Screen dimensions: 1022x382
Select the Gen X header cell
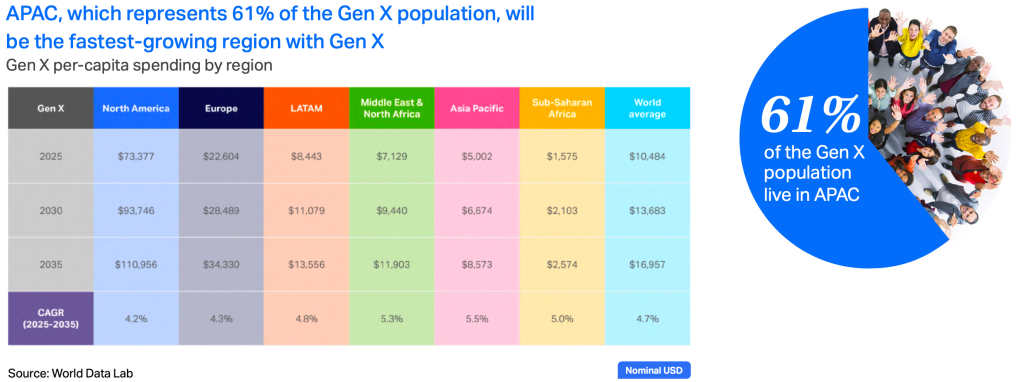click(x=50, y=108)
